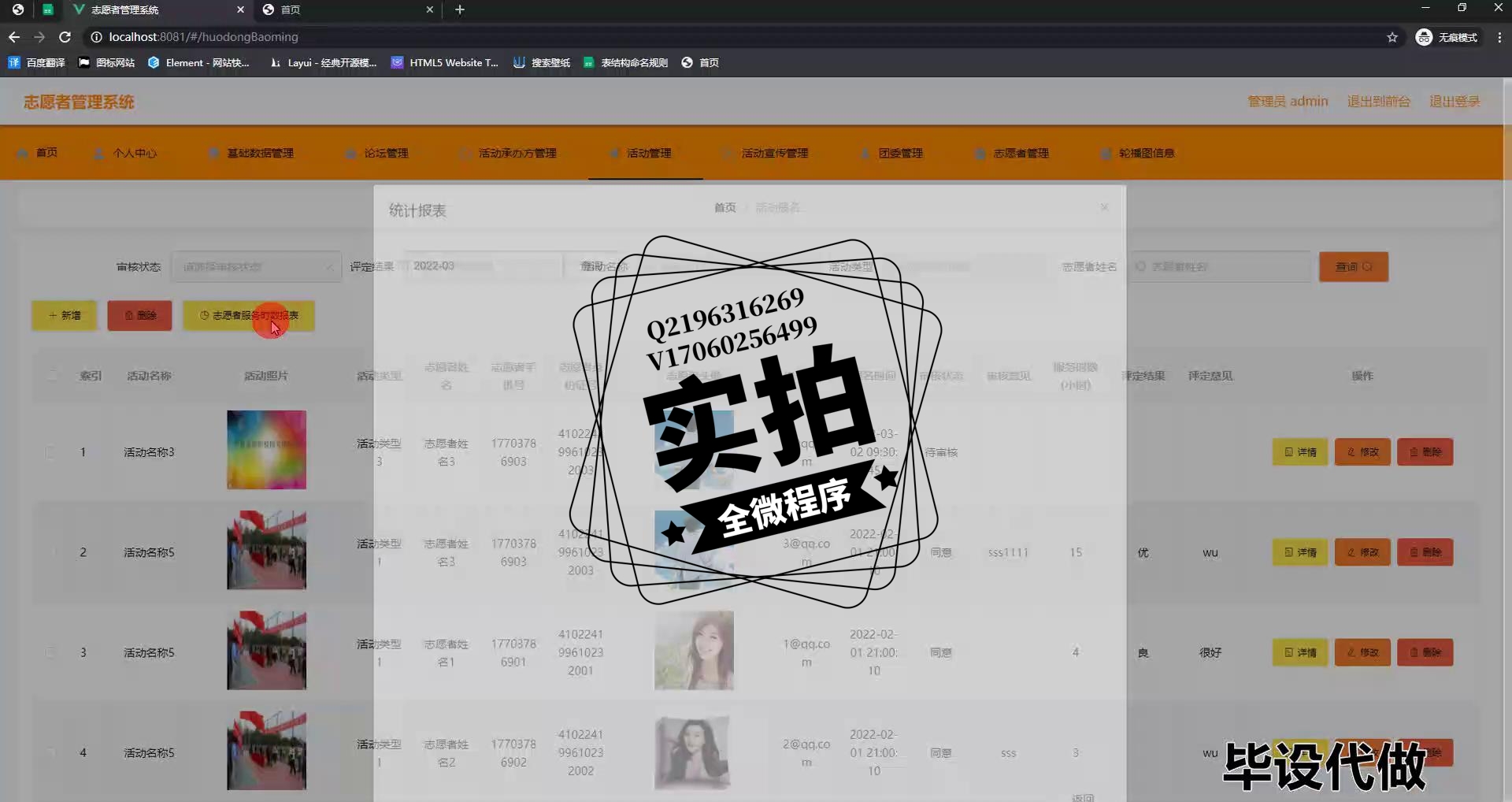Click the 首页 breadcrumb link
The width and height of the screenshot is (1512, 802).
tap(724, 207)
